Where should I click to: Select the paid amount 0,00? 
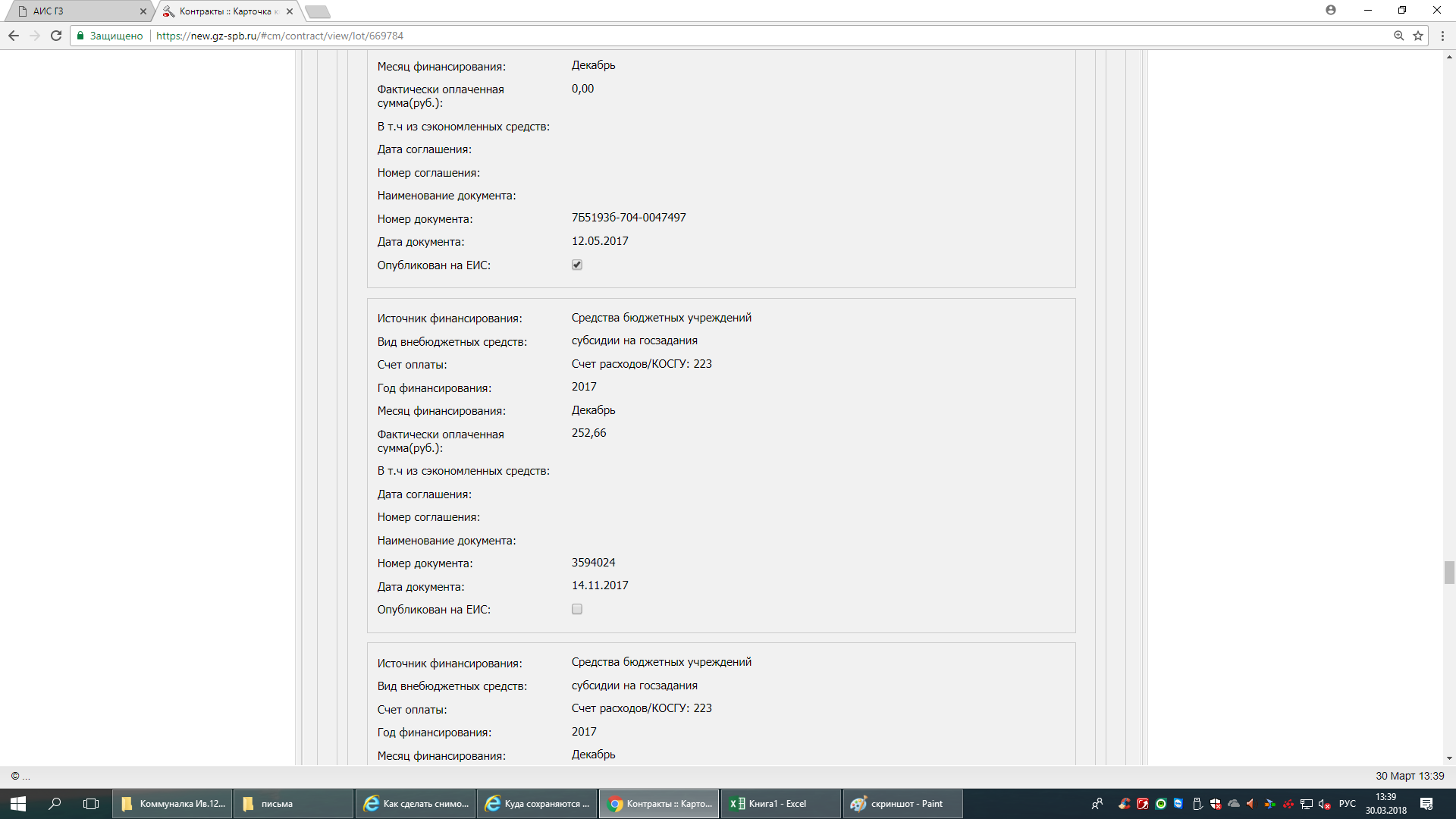click(x=583, y=89)
